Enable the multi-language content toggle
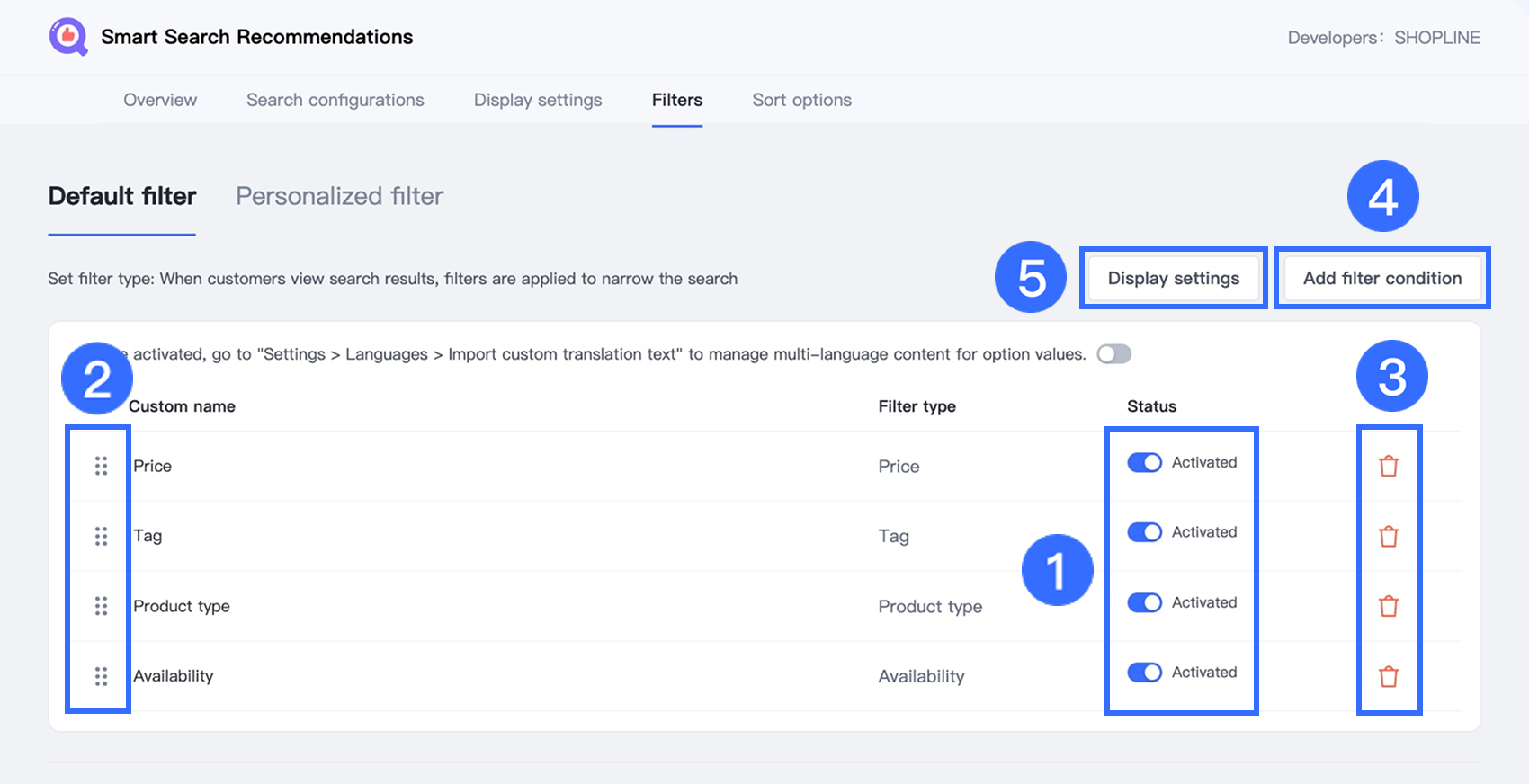 pos(1113,354)
